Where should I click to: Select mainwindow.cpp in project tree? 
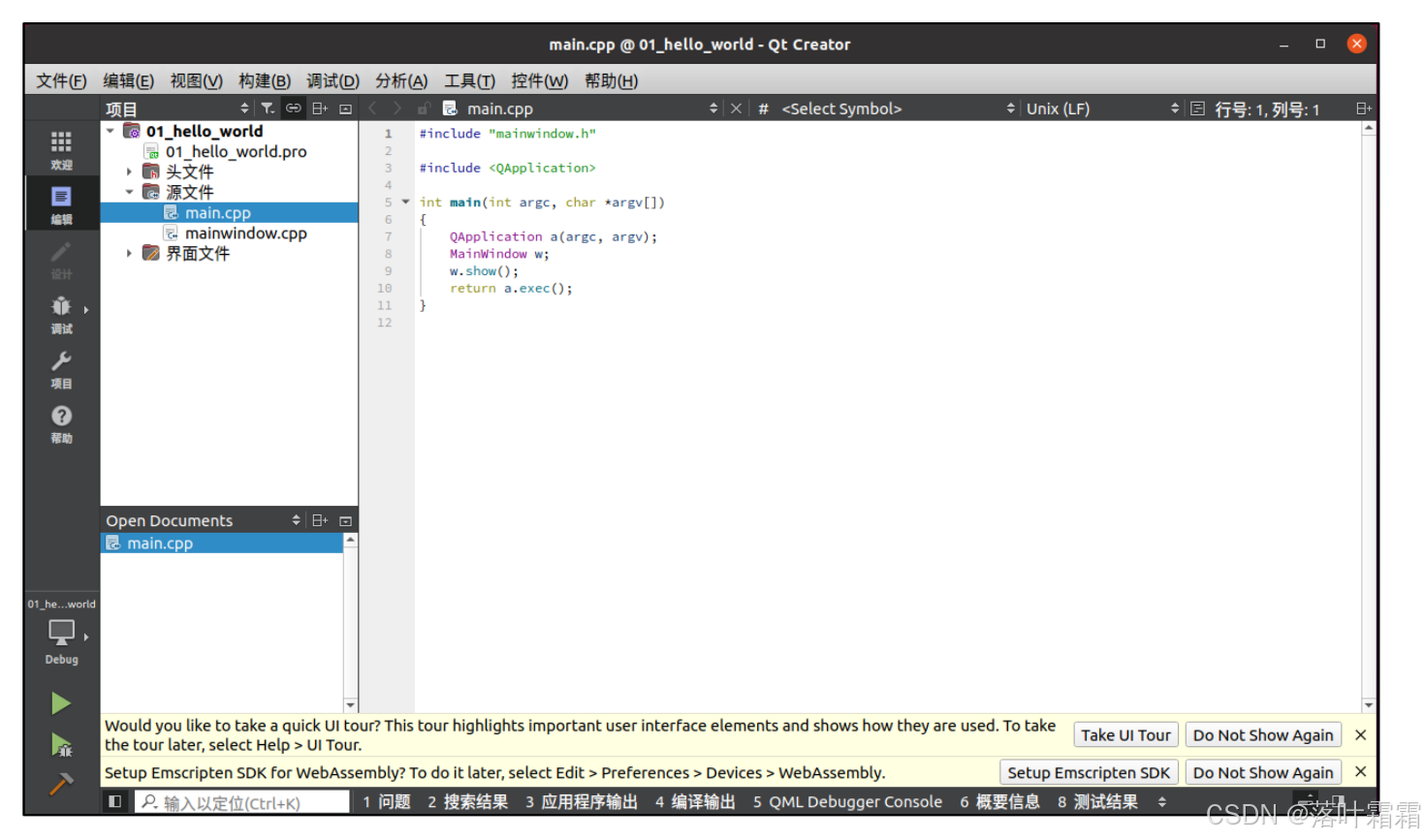(245, 233)
